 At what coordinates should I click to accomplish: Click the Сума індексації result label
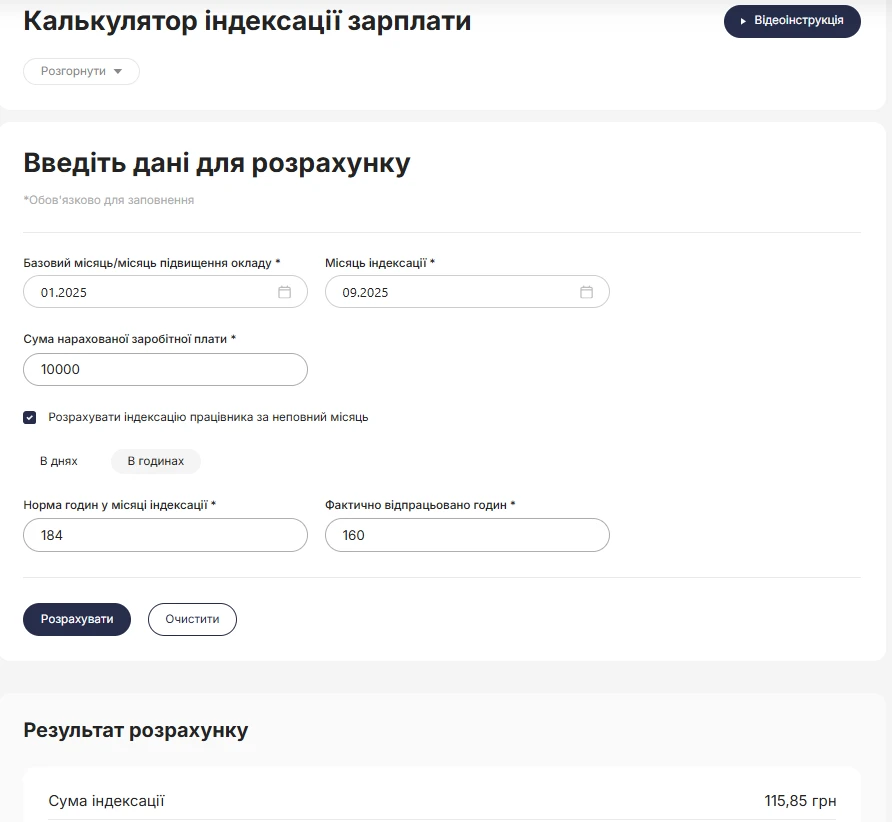point(107,801)
